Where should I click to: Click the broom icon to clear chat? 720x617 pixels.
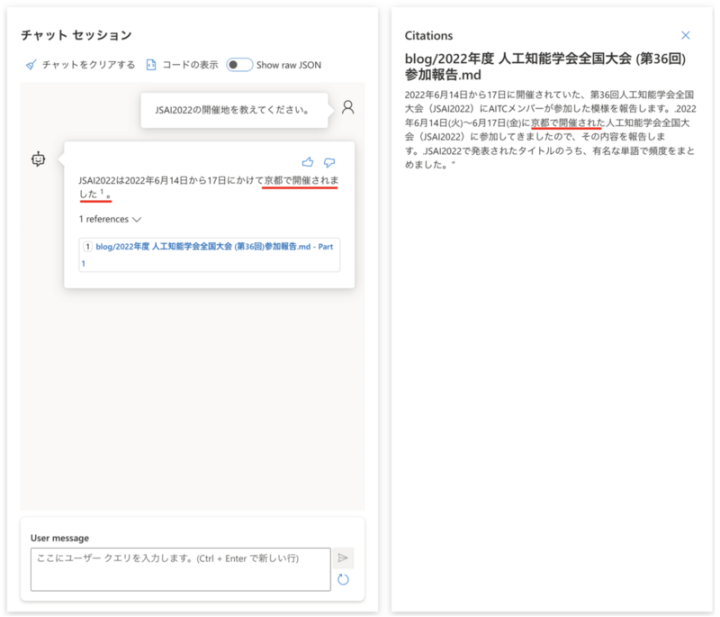coord(31,65)
